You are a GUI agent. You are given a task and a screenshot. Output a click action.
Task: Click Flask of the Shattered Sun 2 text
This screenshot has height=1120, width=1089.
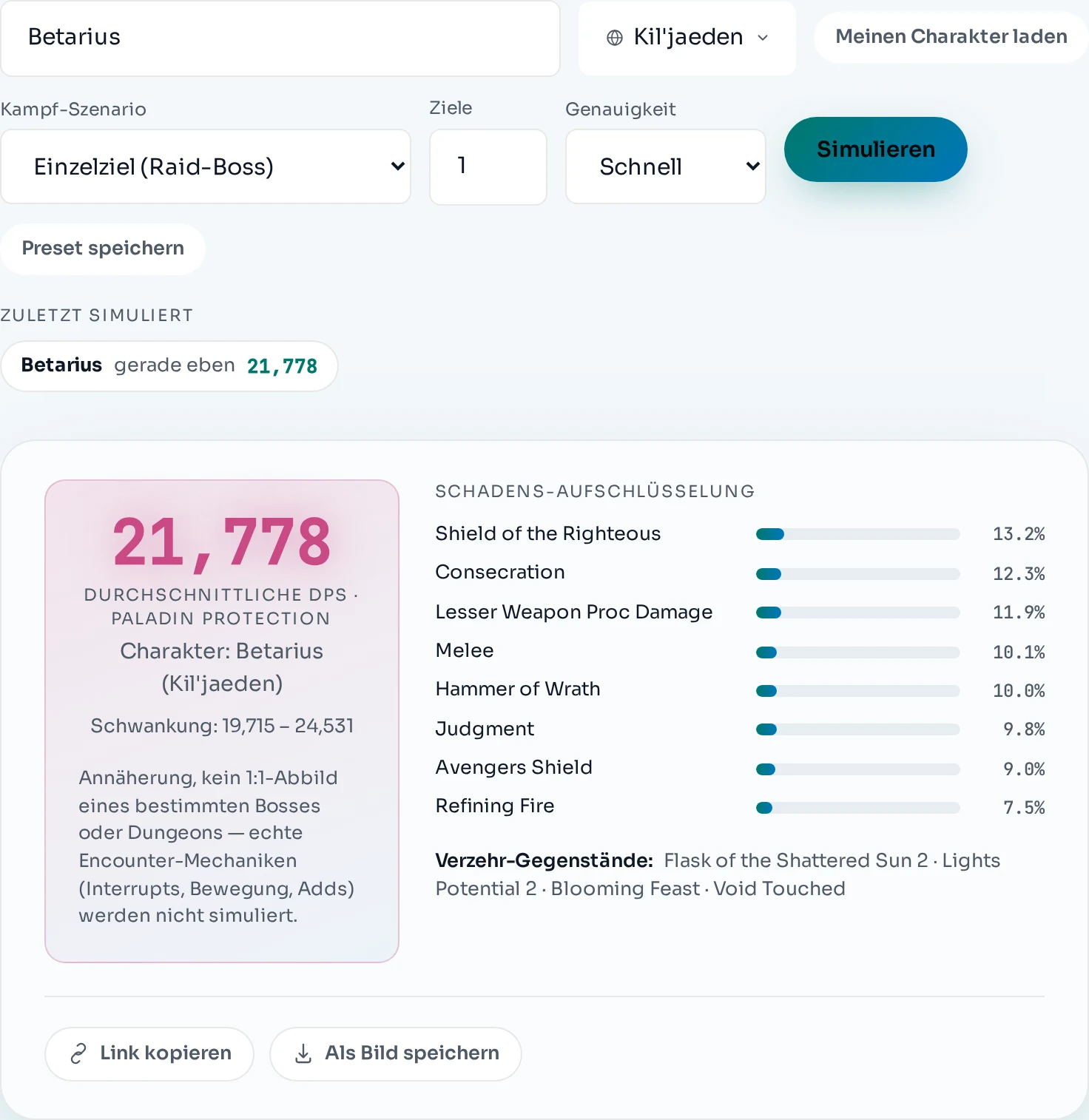(x=796, y=860)
